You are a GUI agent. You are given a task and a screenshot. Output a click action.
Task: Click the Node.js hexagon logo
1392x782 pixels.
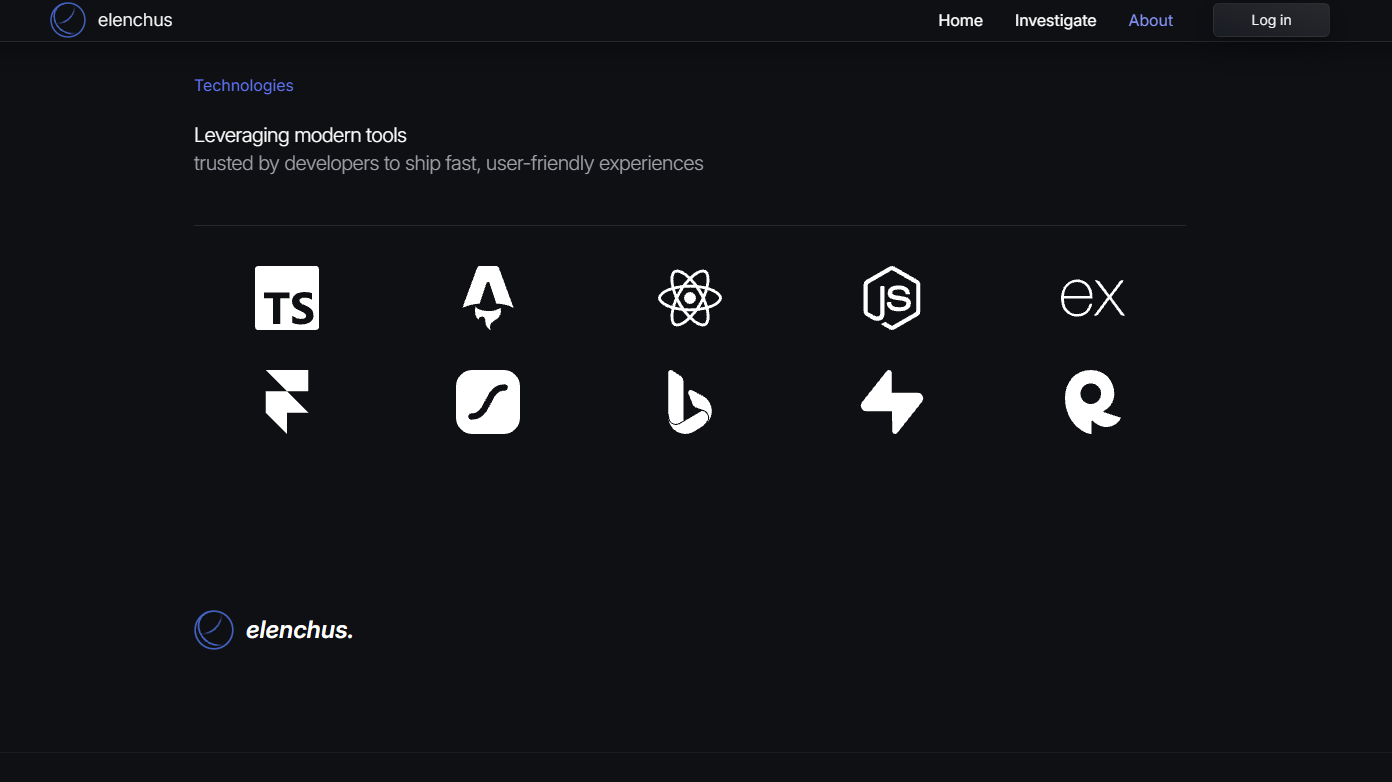point(891,298)
